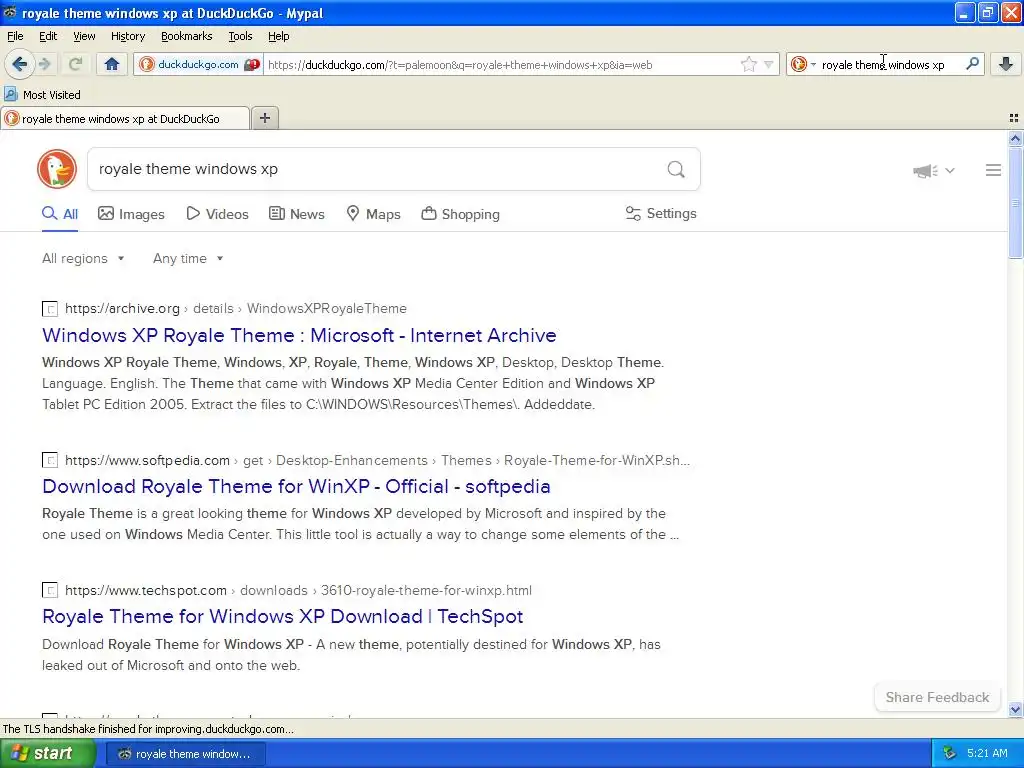Click the scrollbar up arrow
Screen dimensions: 1024x768
click(1015, 138)
